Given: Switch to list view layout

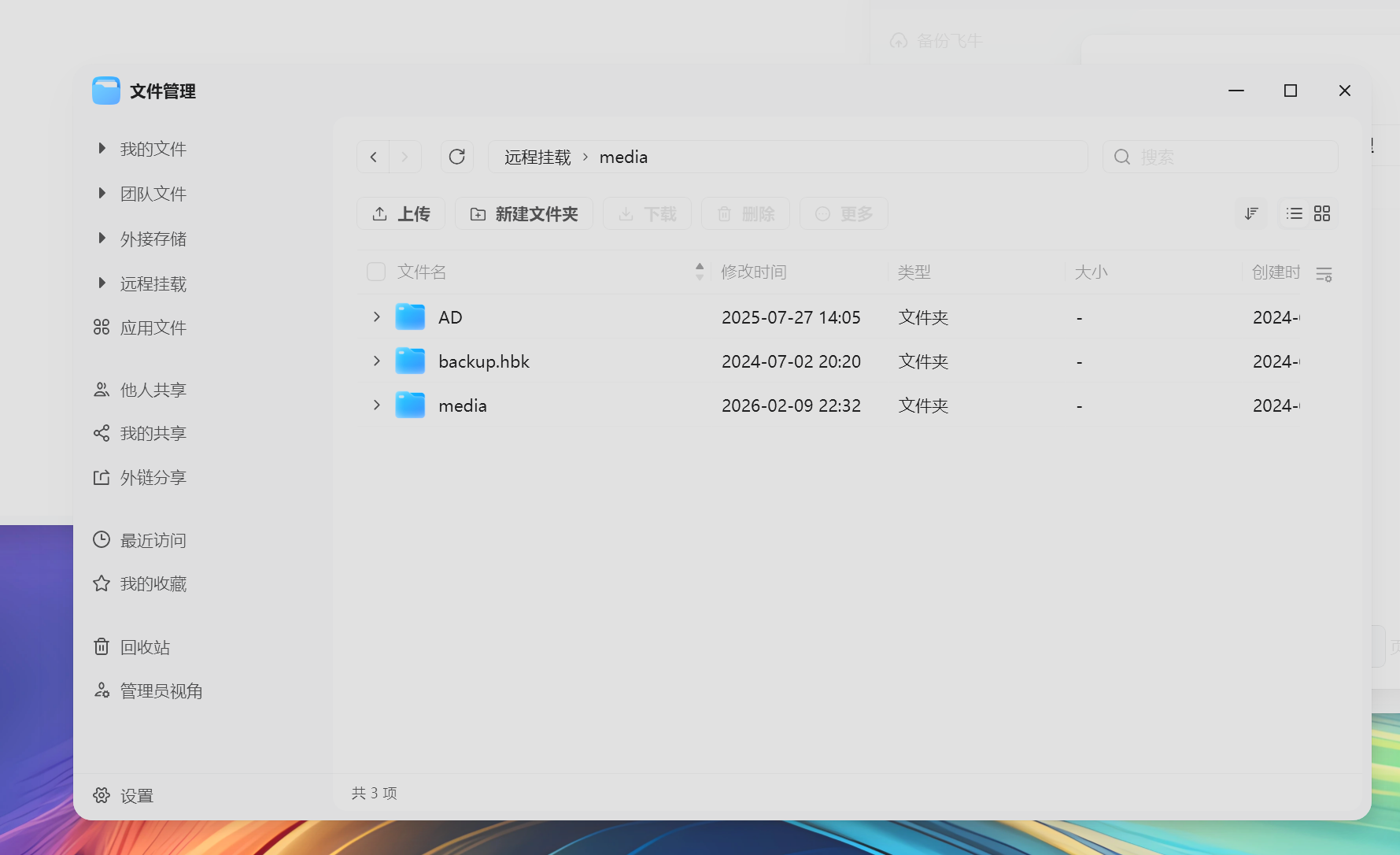Looking at the screenshot, I should (1293, 213).
